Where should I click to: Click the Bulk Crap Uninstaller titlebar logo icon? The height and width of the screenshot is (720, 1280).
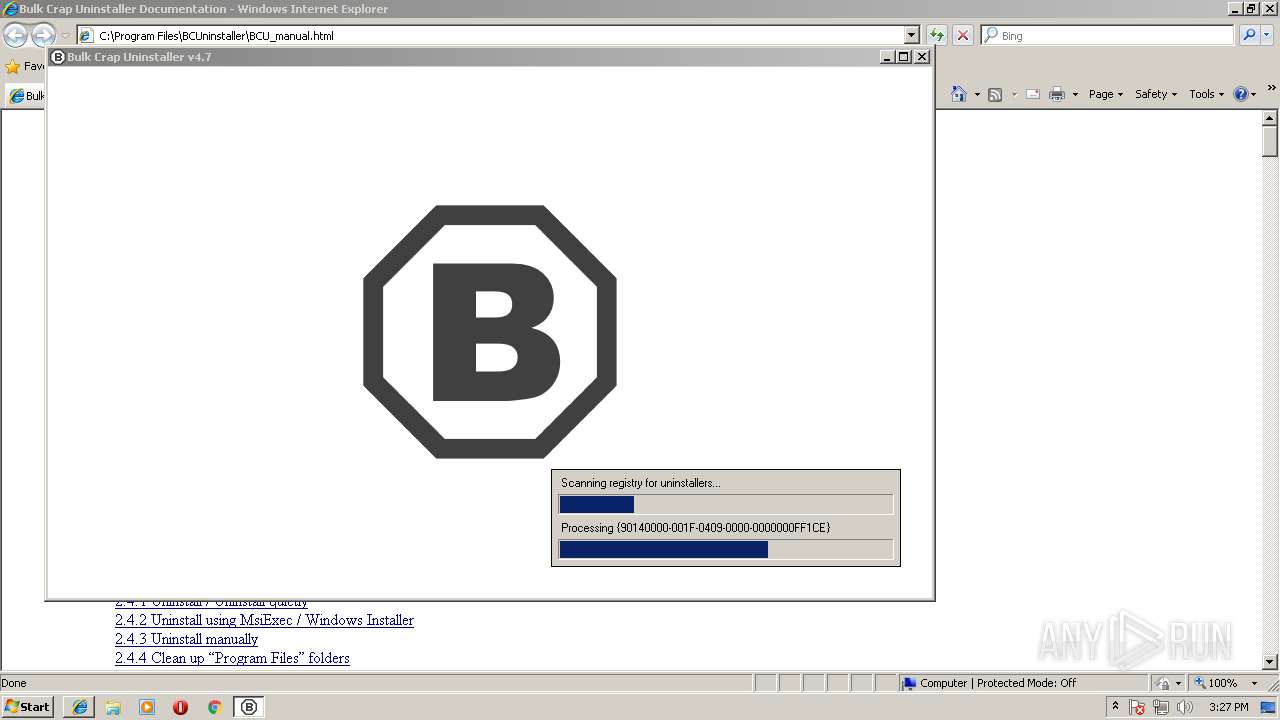tap(58, 57)
